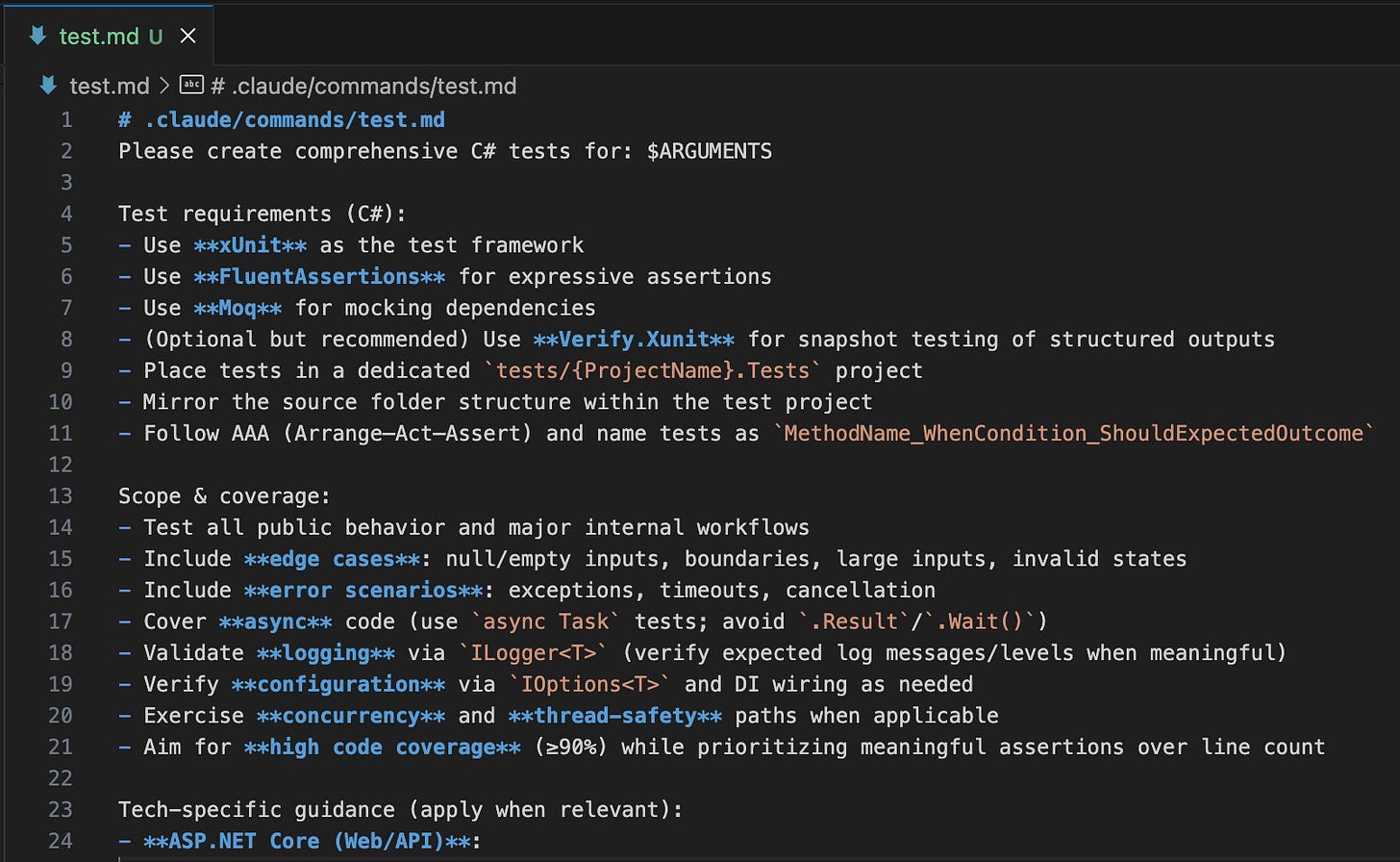
Task: Click the bold '**xUnit**' text
Action: (x=250, y=245)
